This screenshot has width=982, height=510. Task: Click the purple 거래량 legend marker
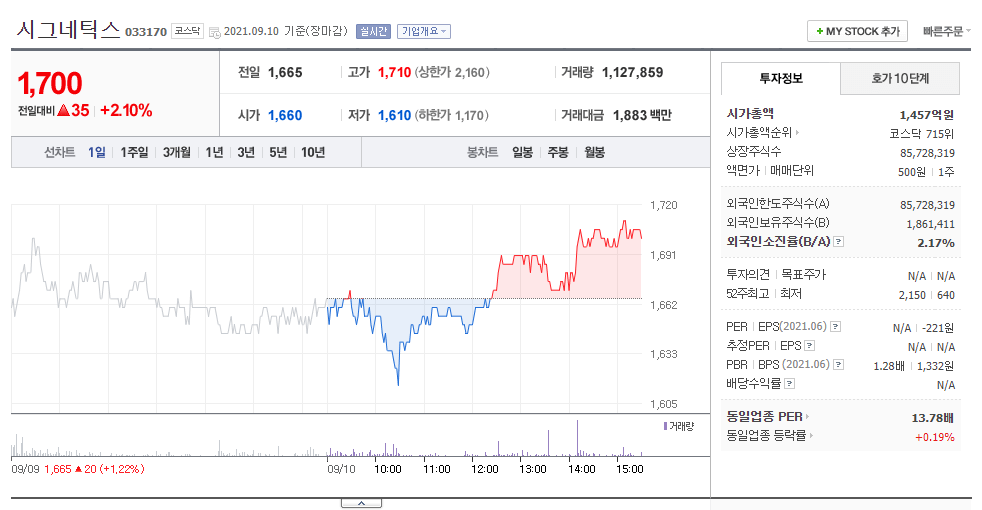point(665,426)
